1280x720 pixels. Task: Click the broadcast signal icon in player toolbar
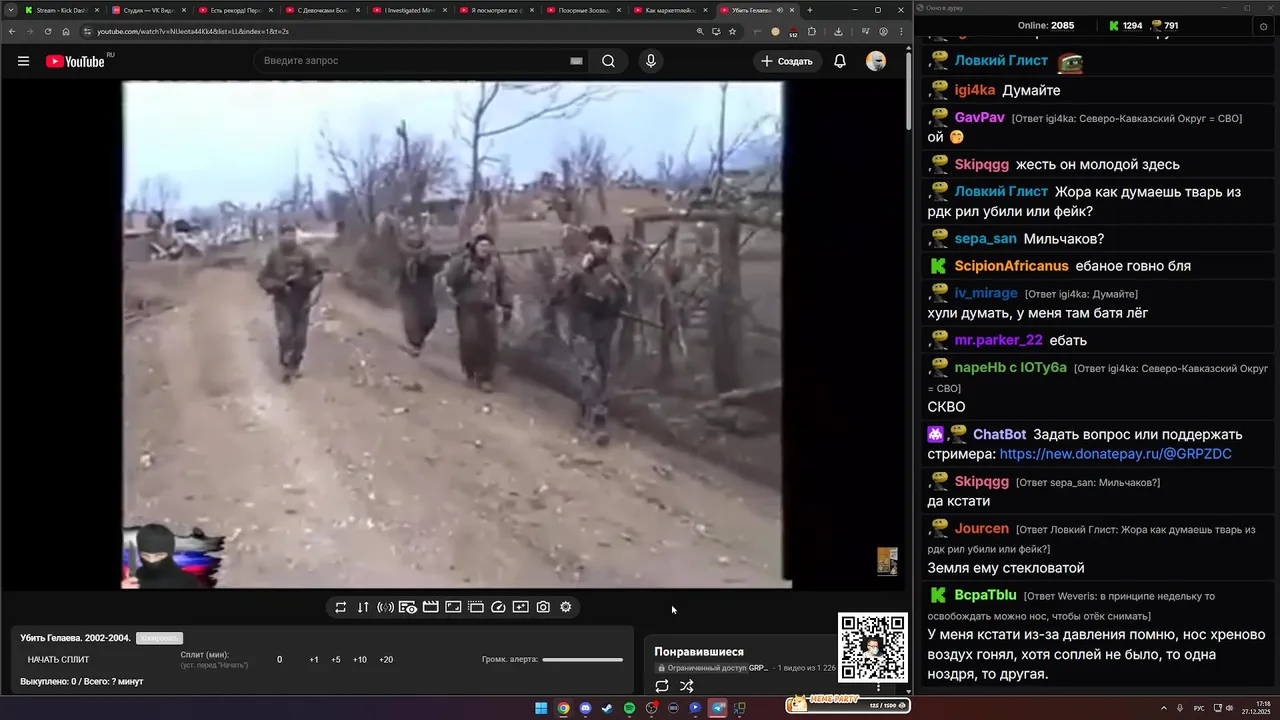[x=385, y=607]
